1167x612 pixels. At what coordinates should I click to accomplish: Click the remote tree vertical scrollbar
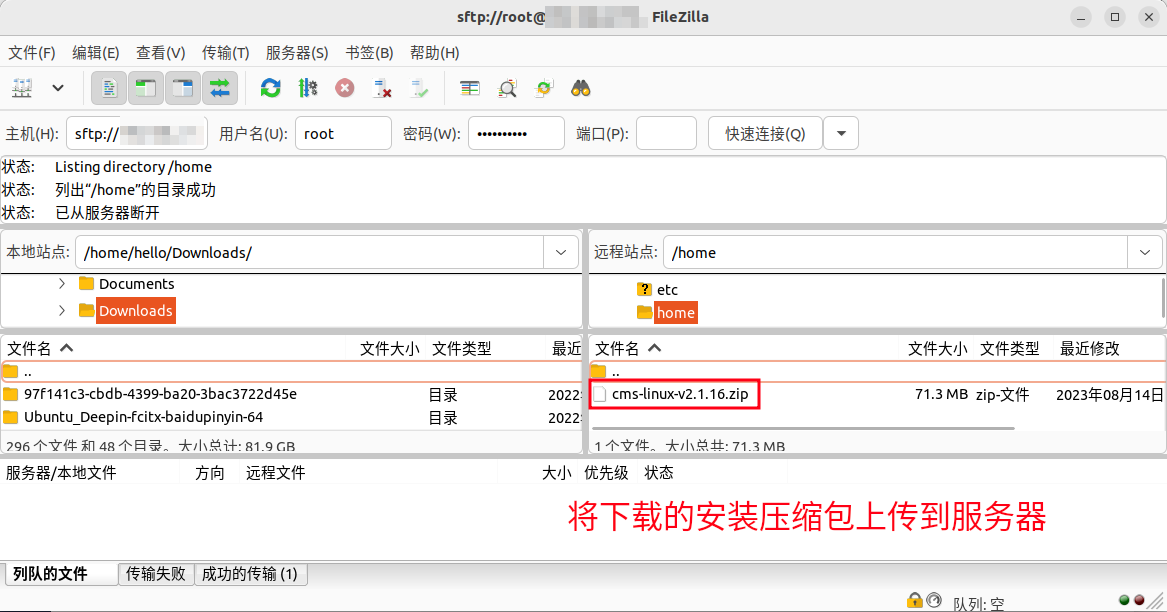point(1163,298)
